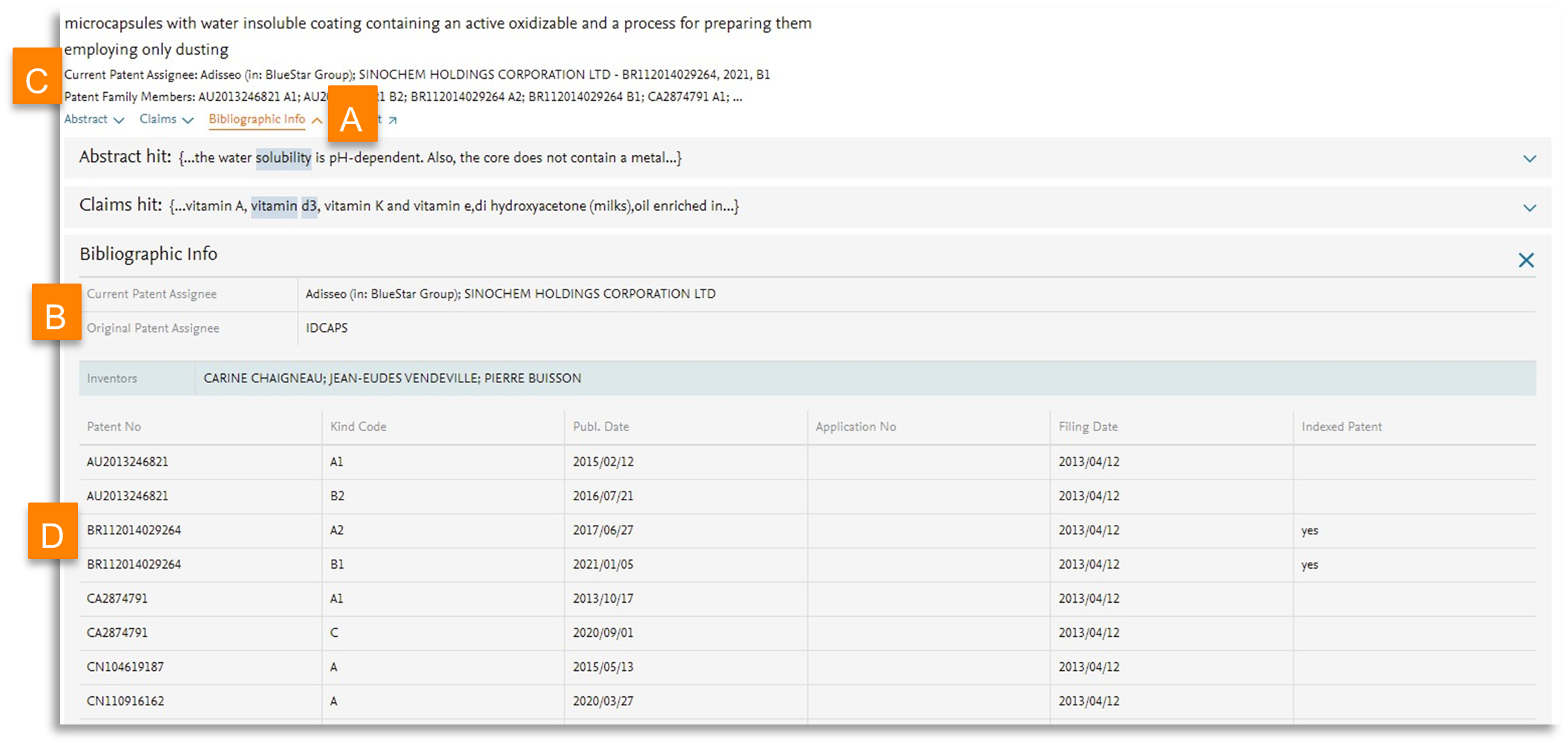Expand the Abstract hit row chevron

click(x=1529, y=159)
